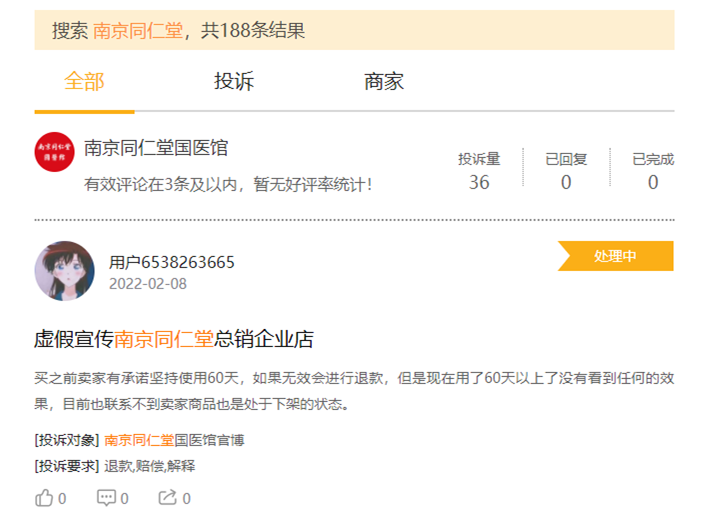Click the 投诉量 count 36

(x=479, y=182)
